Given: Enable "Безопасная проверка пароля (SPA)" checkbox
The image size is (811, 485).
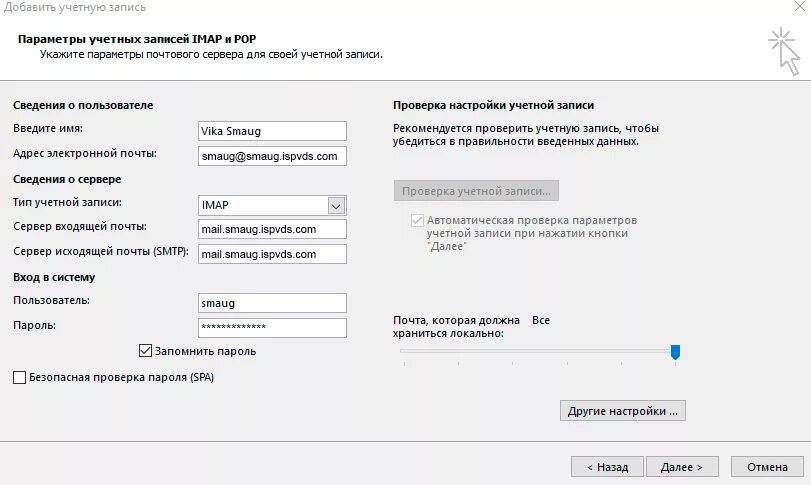Looking at the screenshot, I should coord(19,378).
